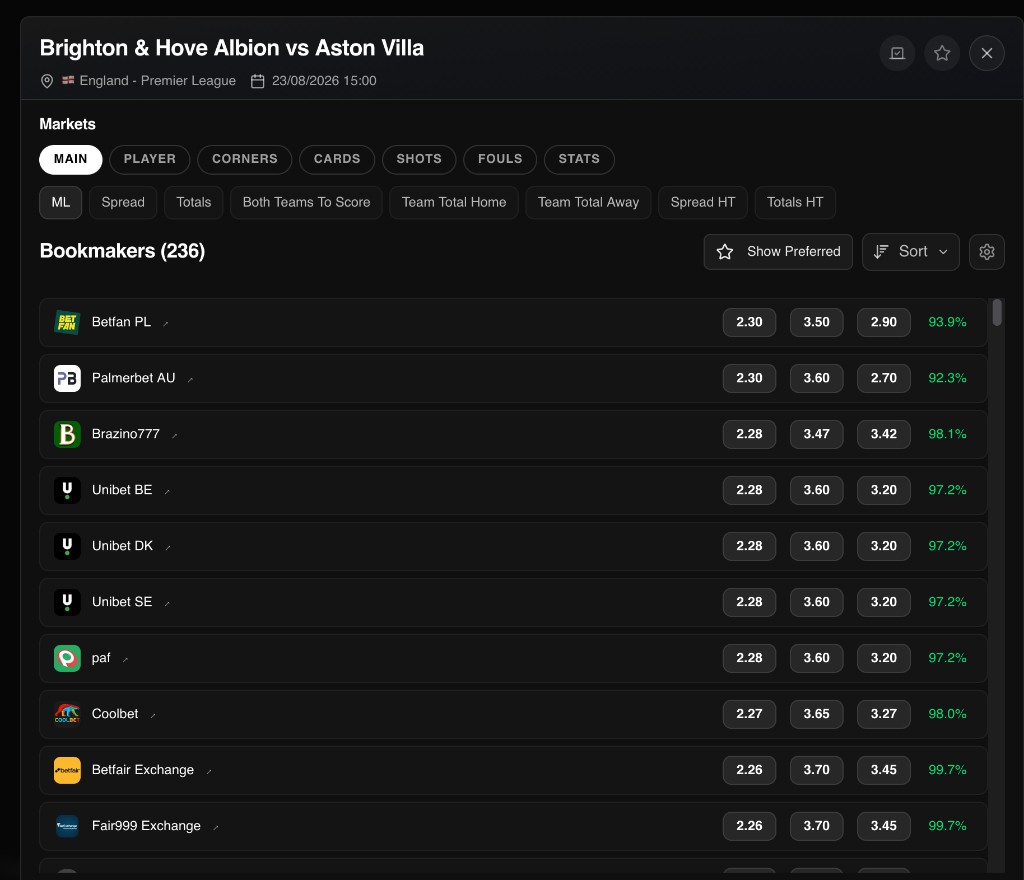Open Coolbet external link arrow
The width and height of the screenshot is (1024, 880).
153,715
